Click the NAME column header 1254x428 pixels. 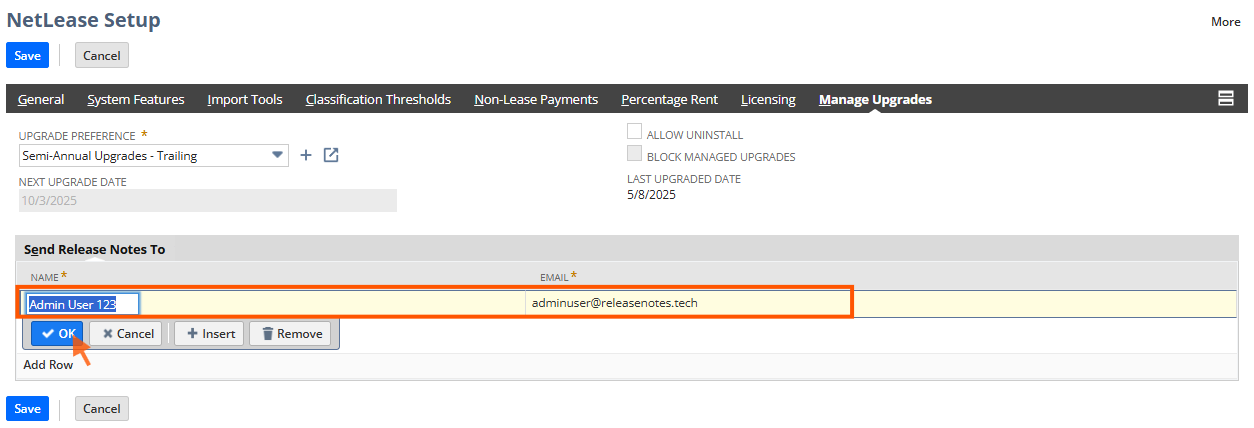click(x=45, y=276)
